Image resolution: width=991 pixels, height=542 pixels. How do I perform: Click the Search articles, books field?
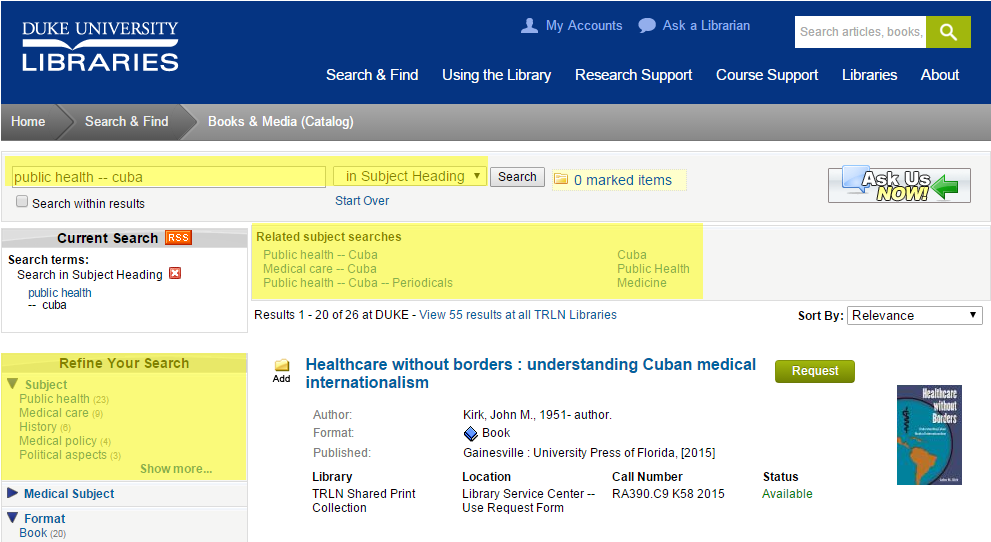click(860, 32)
